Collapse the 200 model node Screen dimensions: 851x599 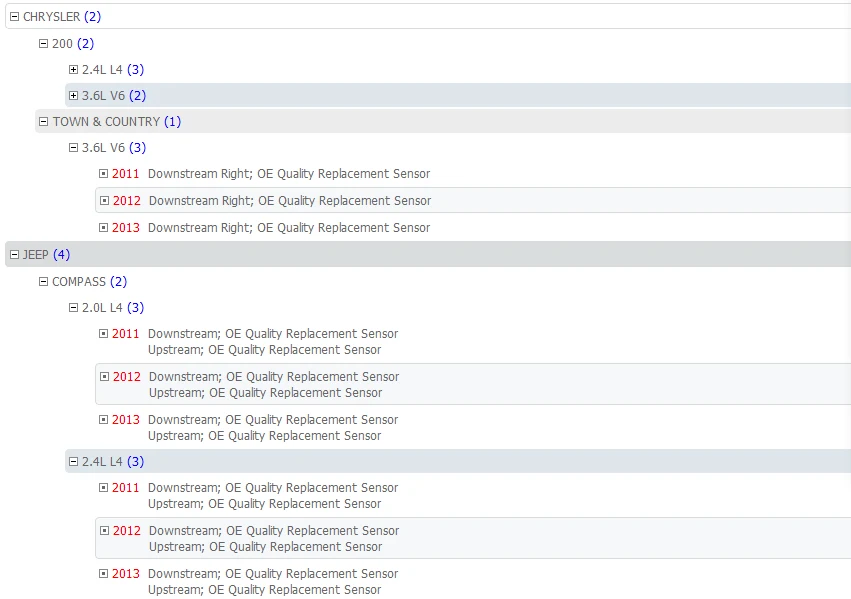(x=43, y=43)
